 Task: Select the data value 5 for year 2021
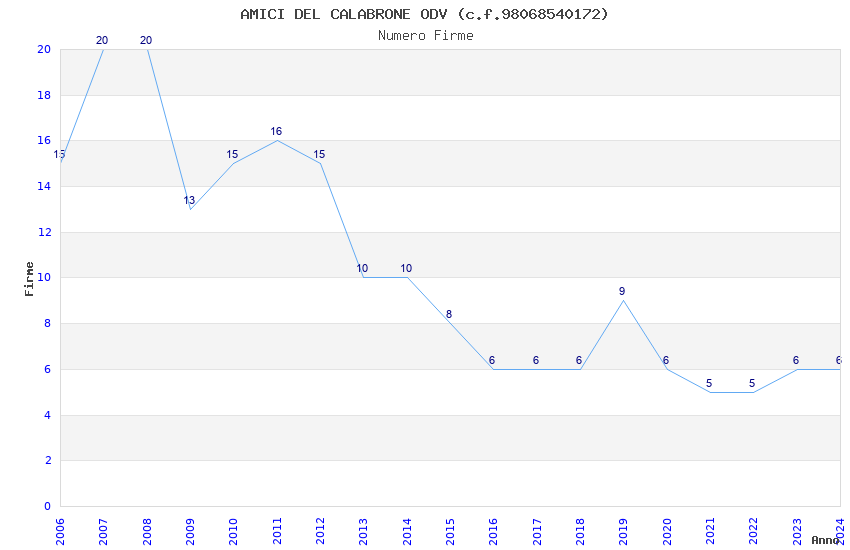[x=709, y=384]
